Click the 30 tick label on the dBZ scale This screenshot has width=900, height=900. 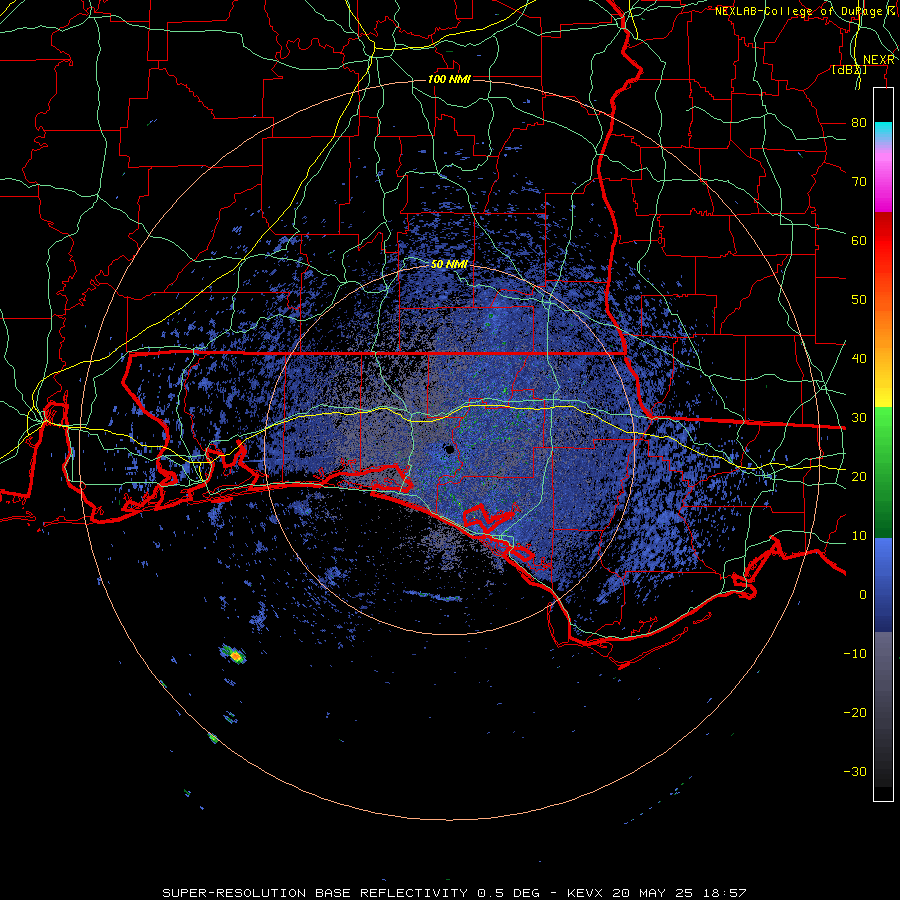[859, 418]
